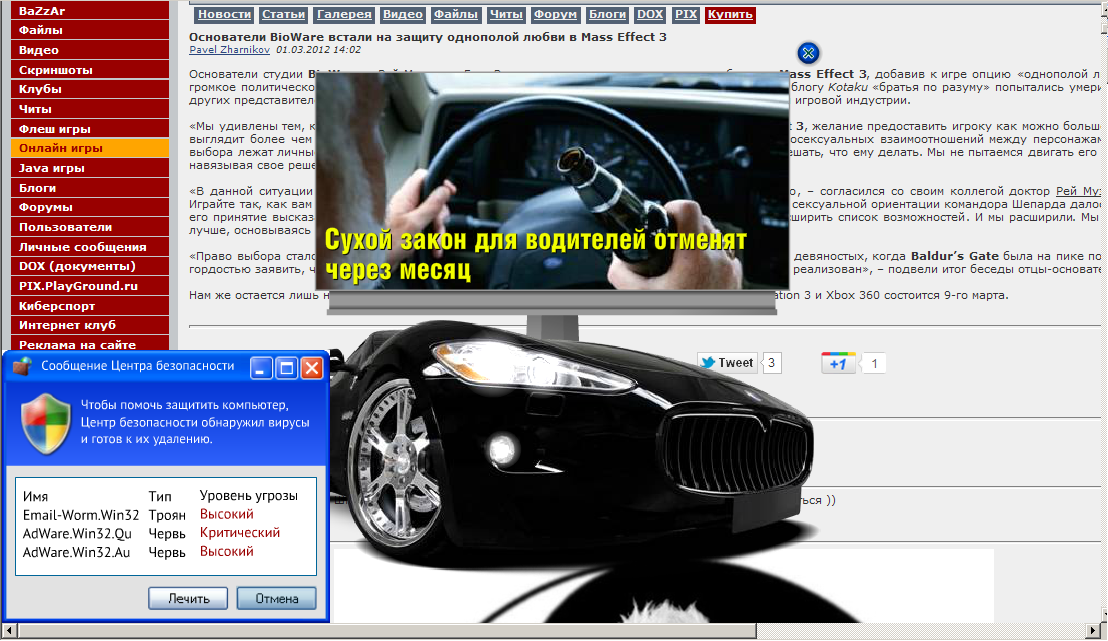
Task: Click the Tweet bird button
Action: coord(727,363)
